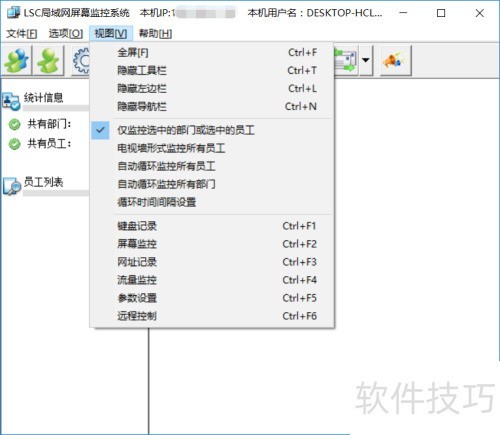
Task: Click the 员工列表 heading text
Action: pyautogui.click(x=43, y=182)
